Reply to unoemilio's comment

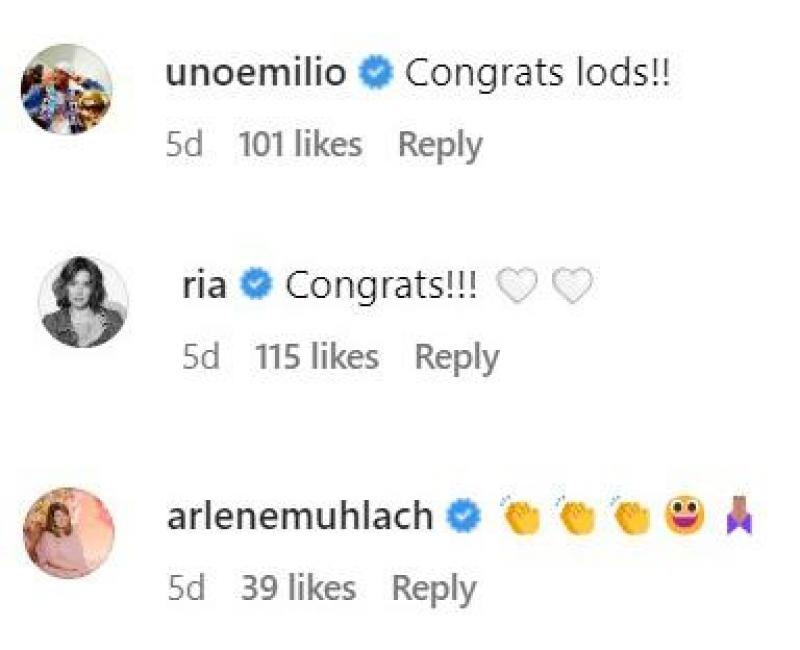[x=440, y=145]
